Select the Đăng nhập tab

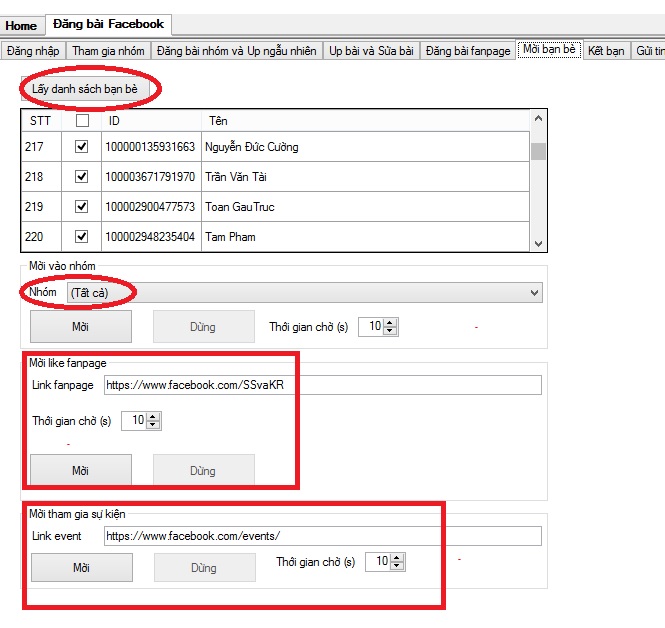[33, 51]
